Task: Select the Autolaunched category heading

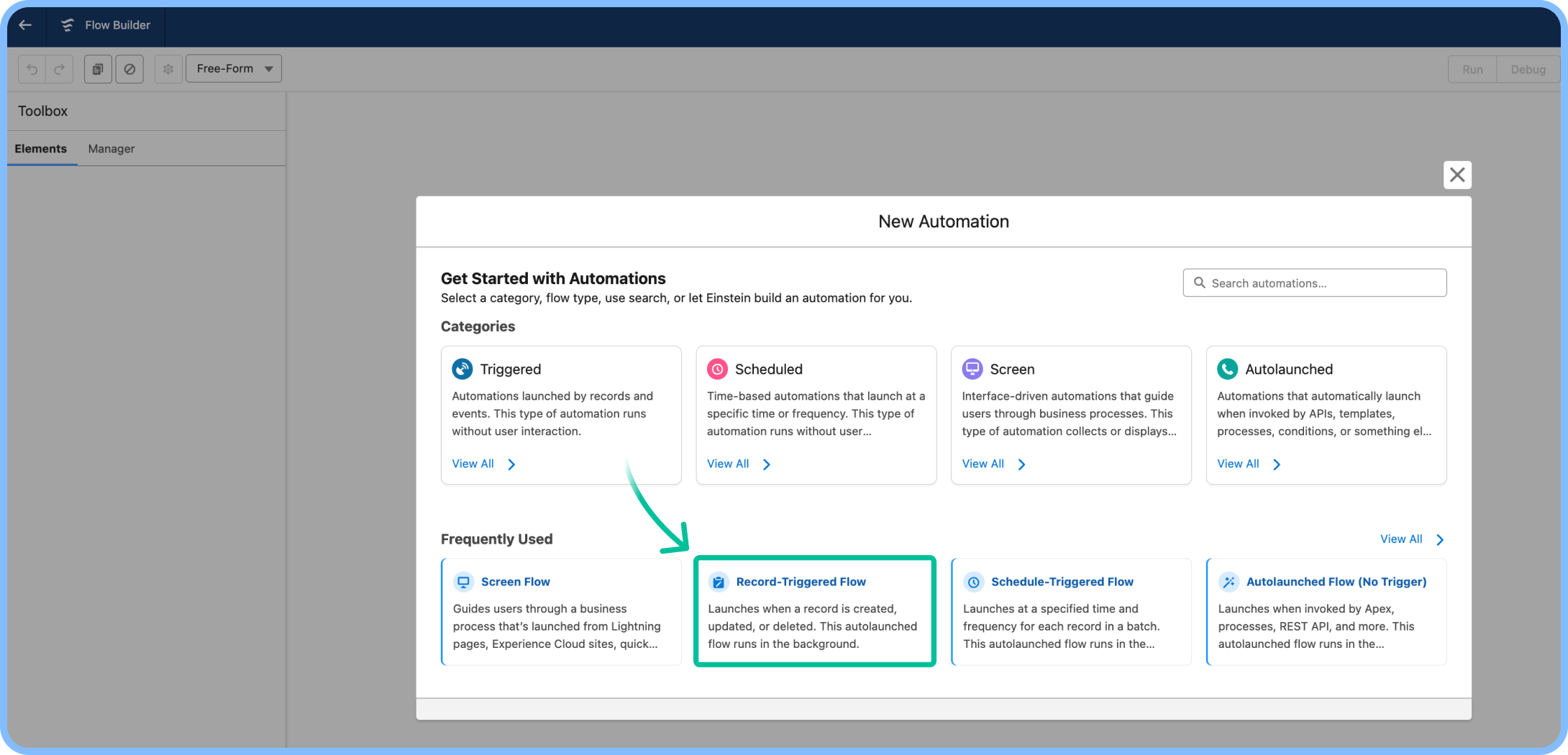Action: (x=1289, y=370)
